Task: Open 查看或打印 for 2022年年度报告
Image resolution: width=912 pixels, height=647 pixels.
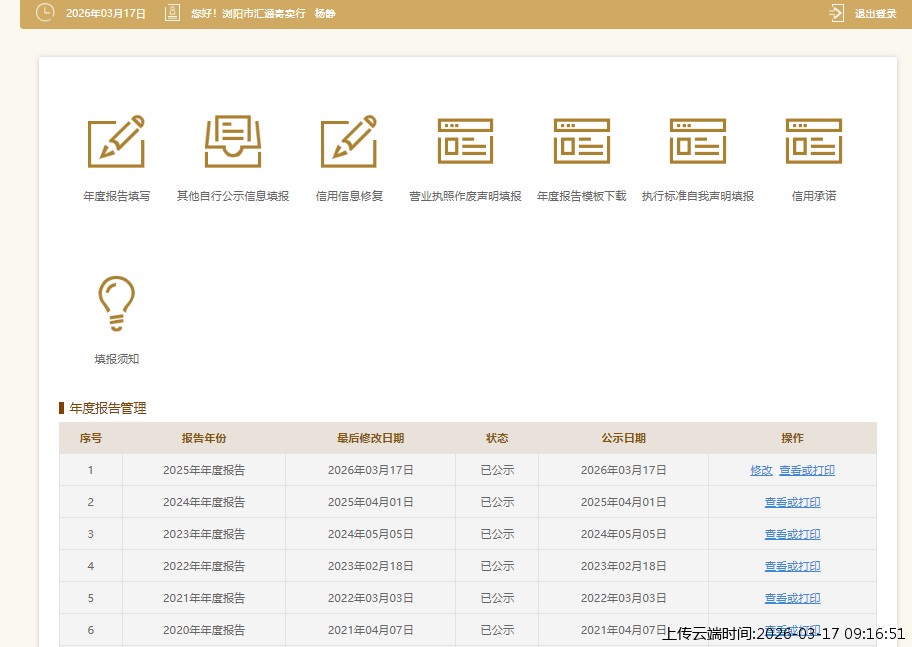Action: coord(792,566)
